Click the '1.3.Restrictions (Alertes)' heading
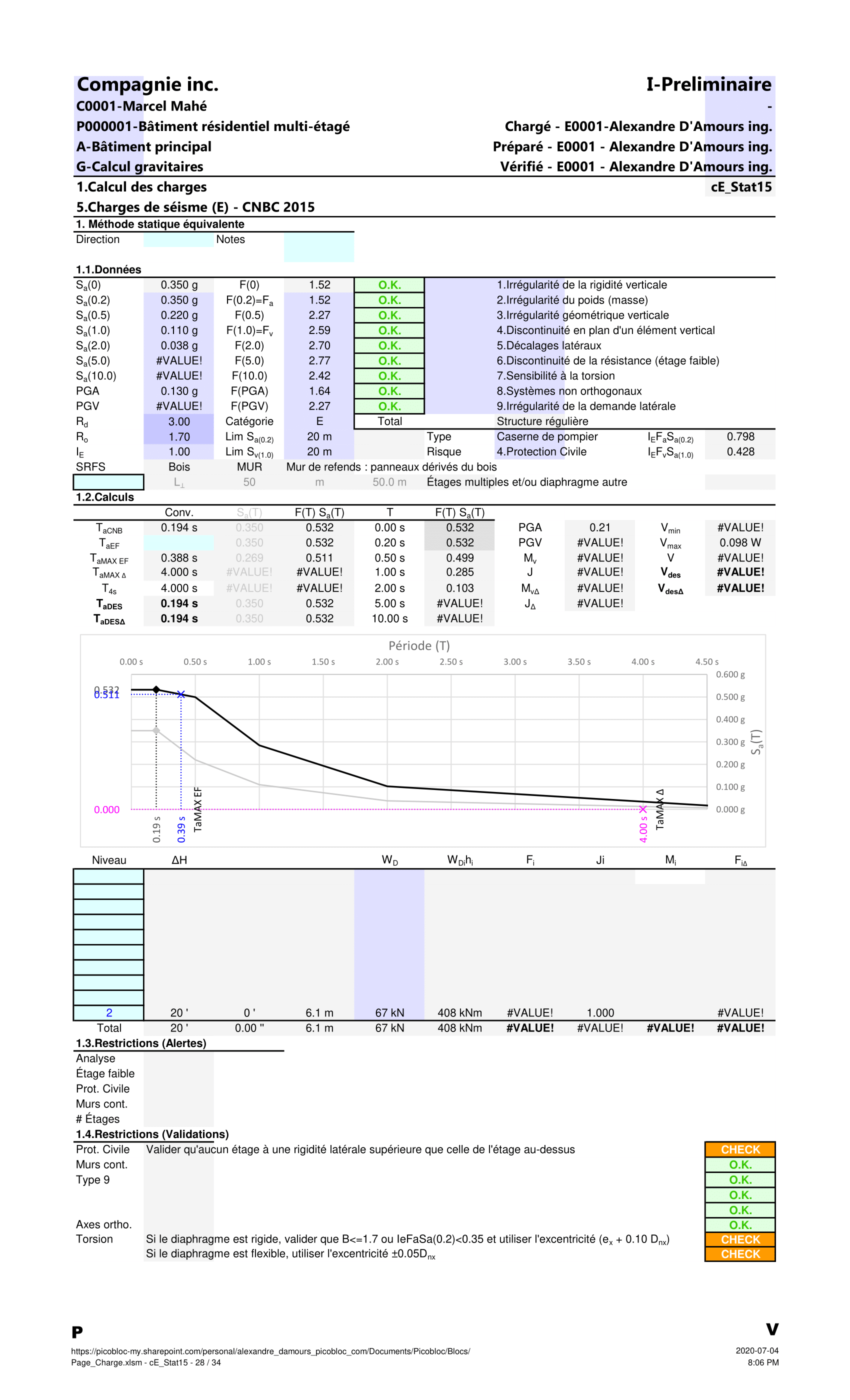Image resolution: width=850 pixels, height=1400 pixels. (x=141, y=1044)
